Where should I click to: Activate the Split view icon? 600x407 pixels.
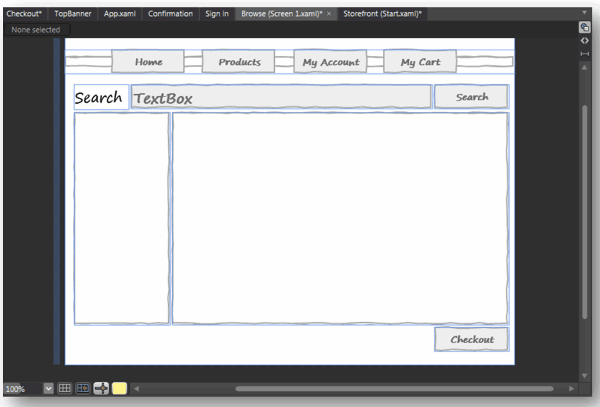(584, 54)
